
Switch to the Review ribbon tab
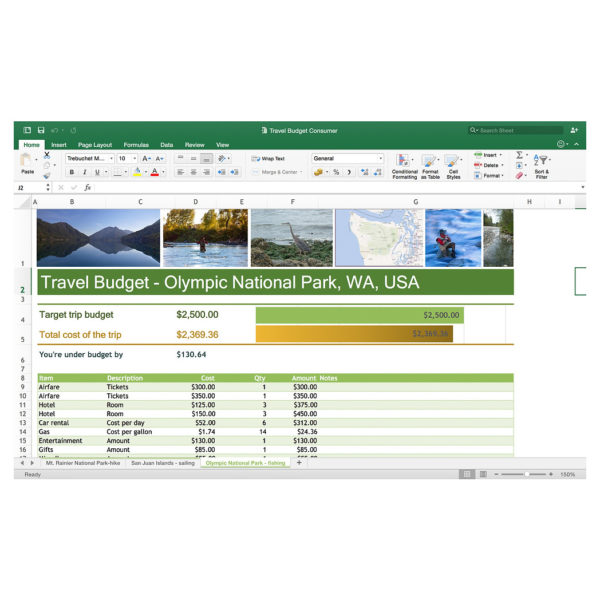[194, 145]
